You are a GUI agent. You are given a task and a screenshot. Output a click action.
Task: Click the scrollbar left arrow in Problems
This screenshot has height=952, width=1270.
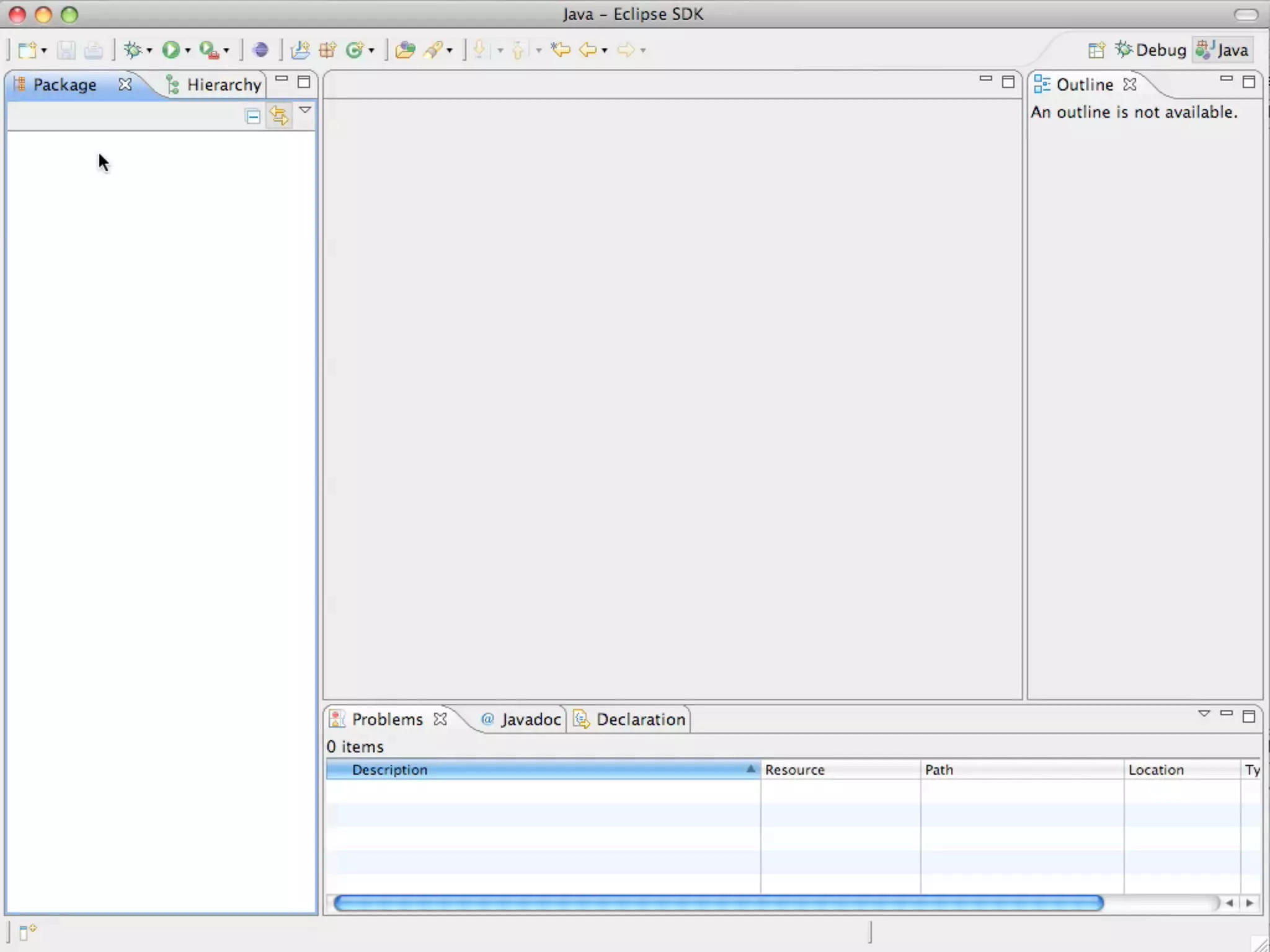1229,903
